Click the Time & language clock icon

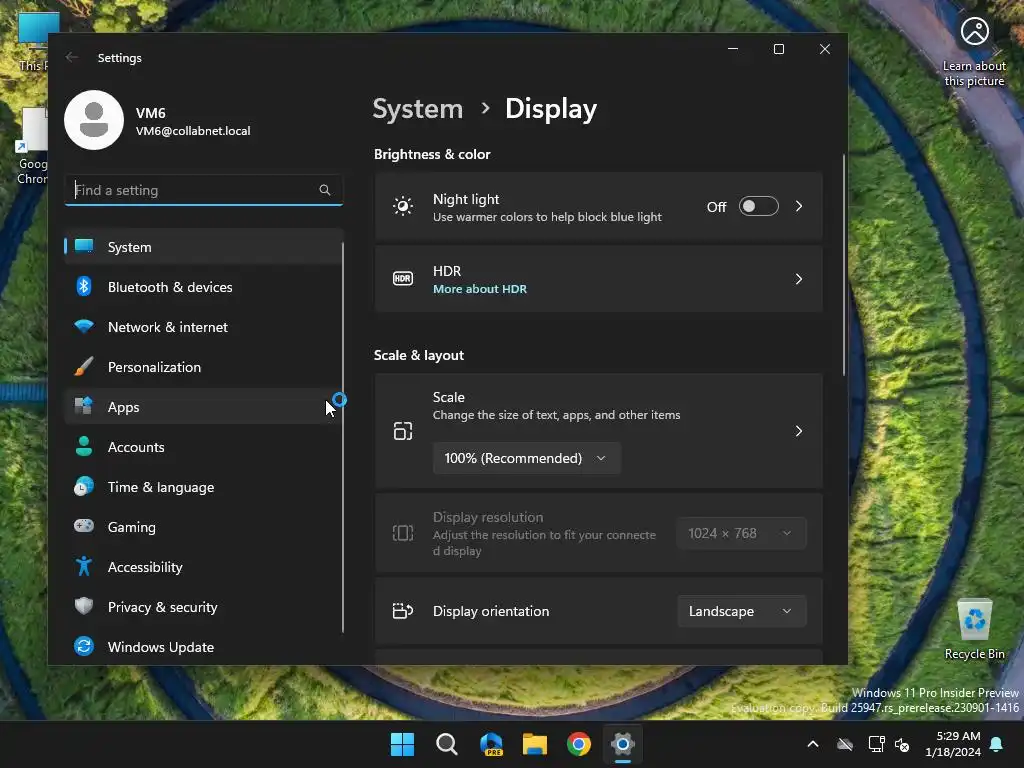click(84, 487)
